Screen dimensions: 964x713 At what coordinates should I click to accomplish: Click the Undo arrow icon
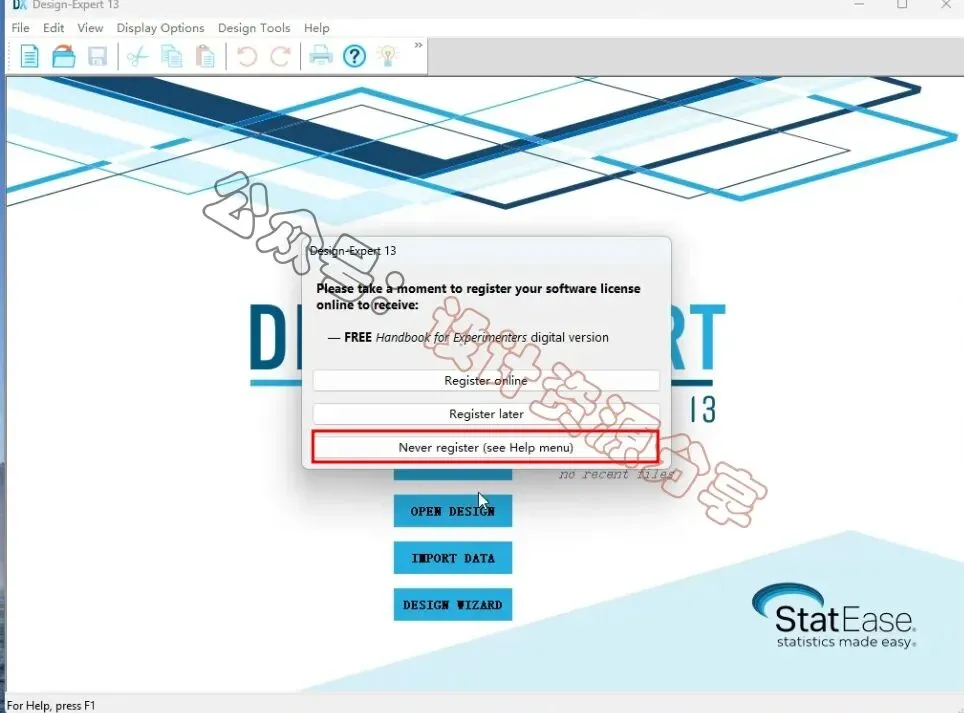(247, 57)
